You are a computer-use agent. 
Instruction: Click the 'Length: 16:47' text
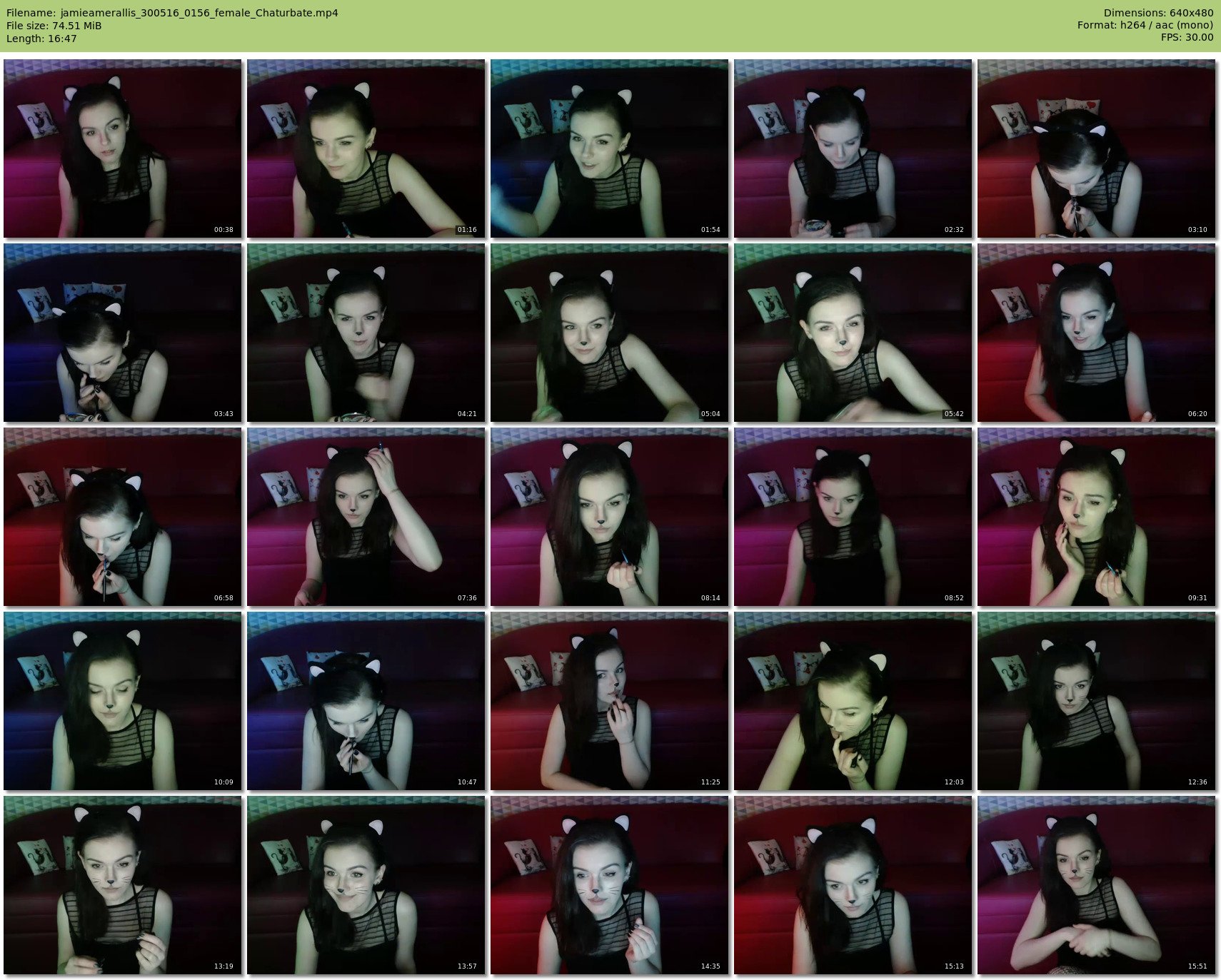pos(41,39)
